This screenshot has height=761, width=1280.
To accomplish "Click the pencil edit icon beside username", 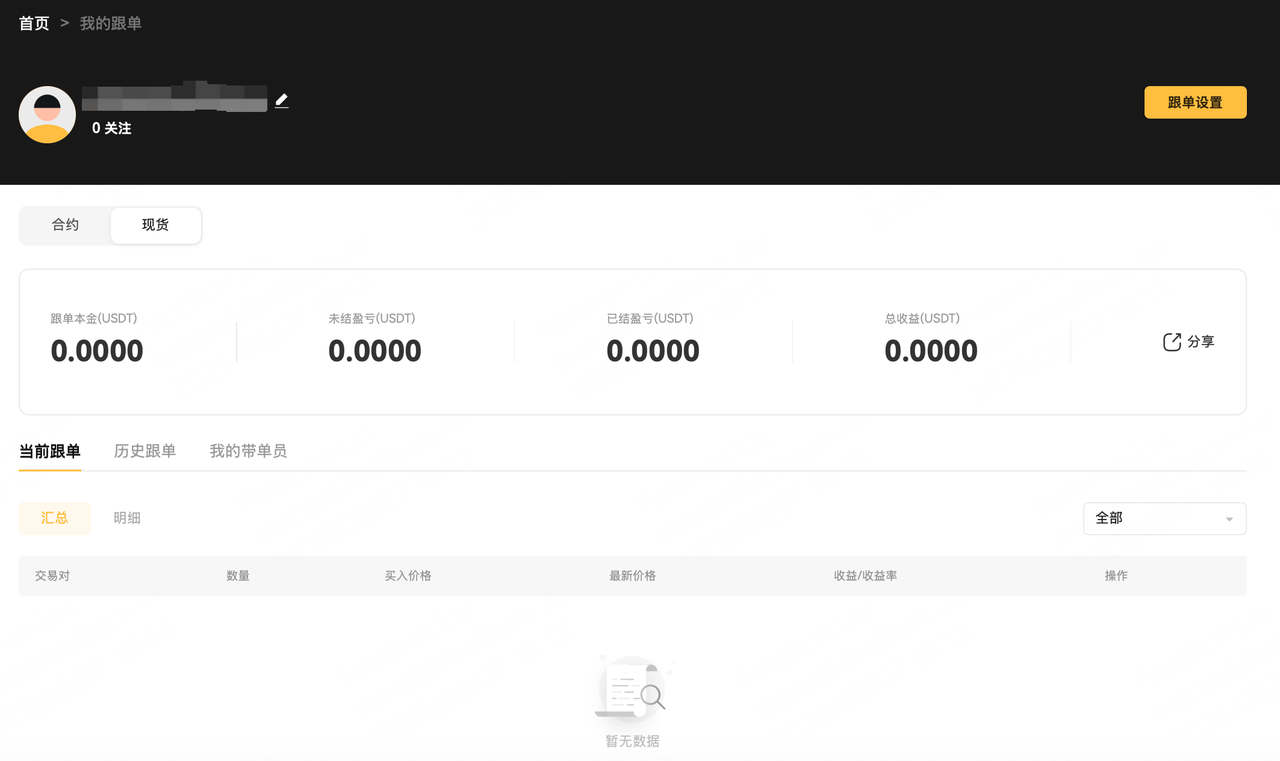I will [282, 101].
